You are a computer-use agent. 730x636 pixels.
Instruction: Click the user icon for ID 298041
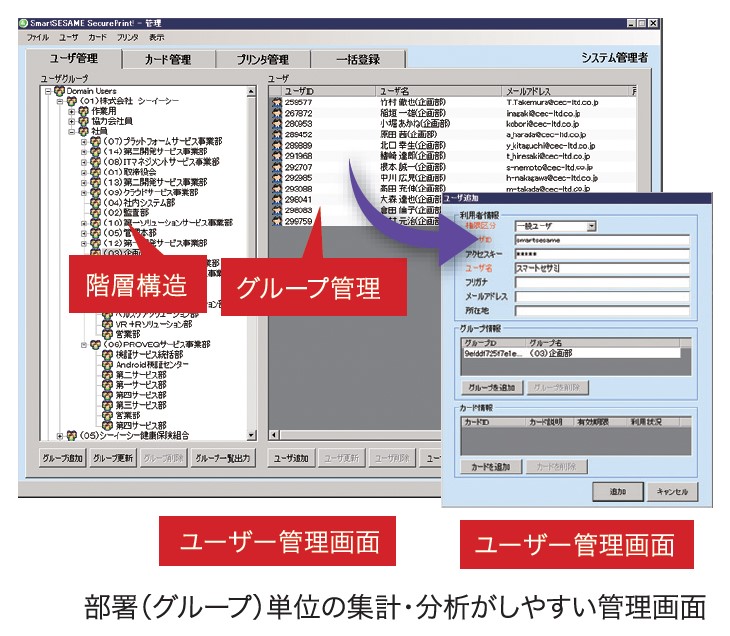(277, 200)
